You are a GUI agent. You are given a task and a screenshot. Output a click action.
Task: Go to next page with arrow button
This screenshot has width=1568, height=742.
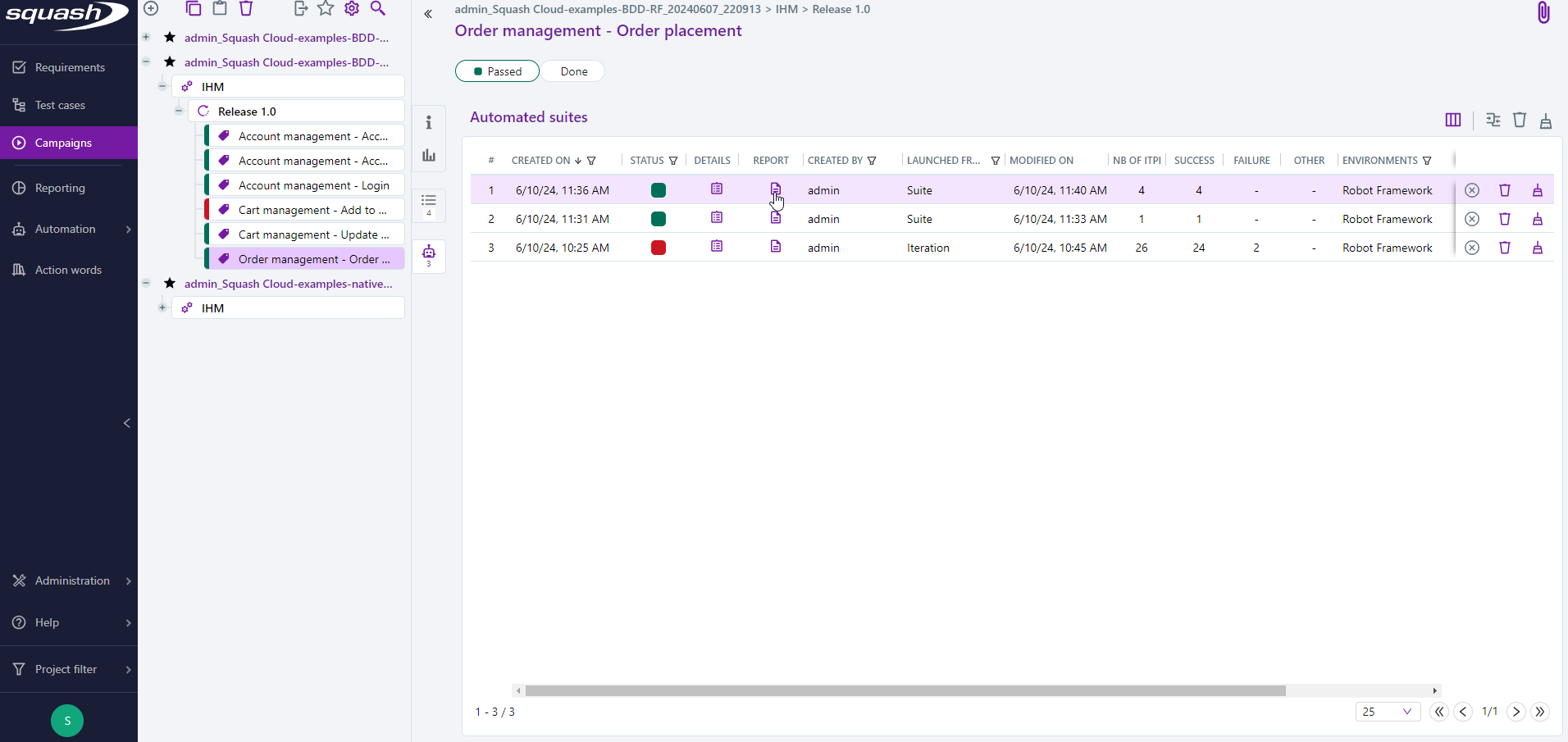(x=1516, y=712)
